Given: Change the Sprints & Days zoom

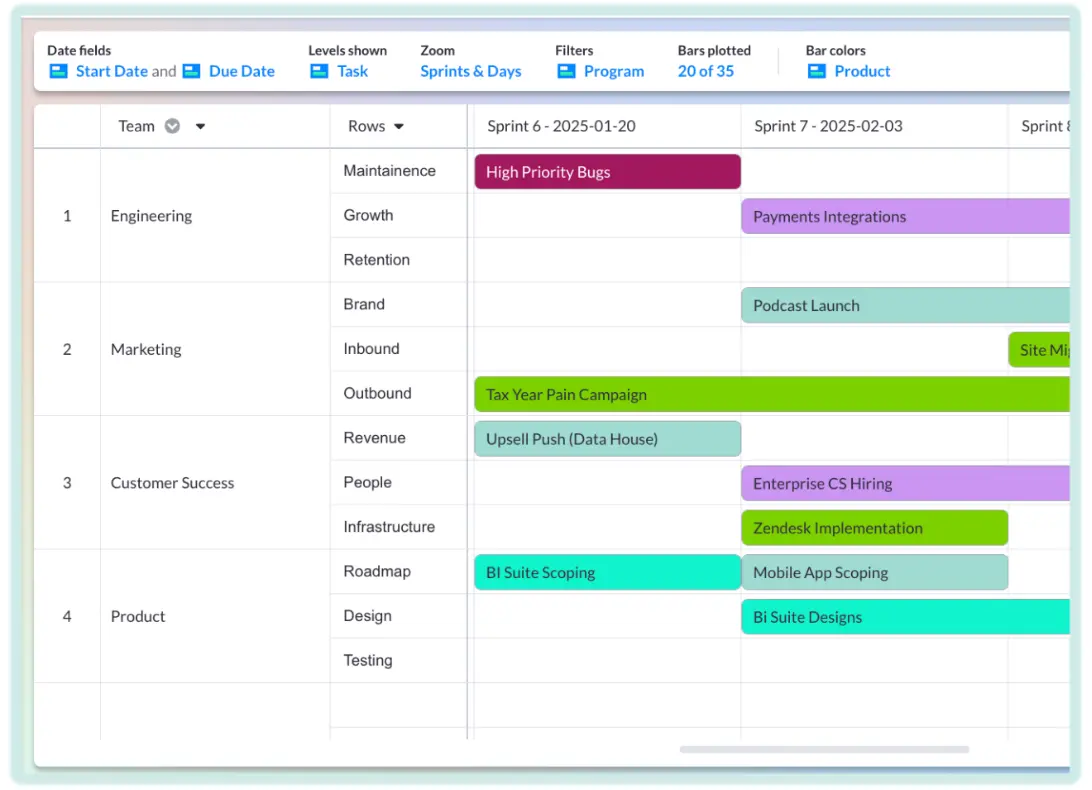Looking at the screenshot, I should (471, 71).
